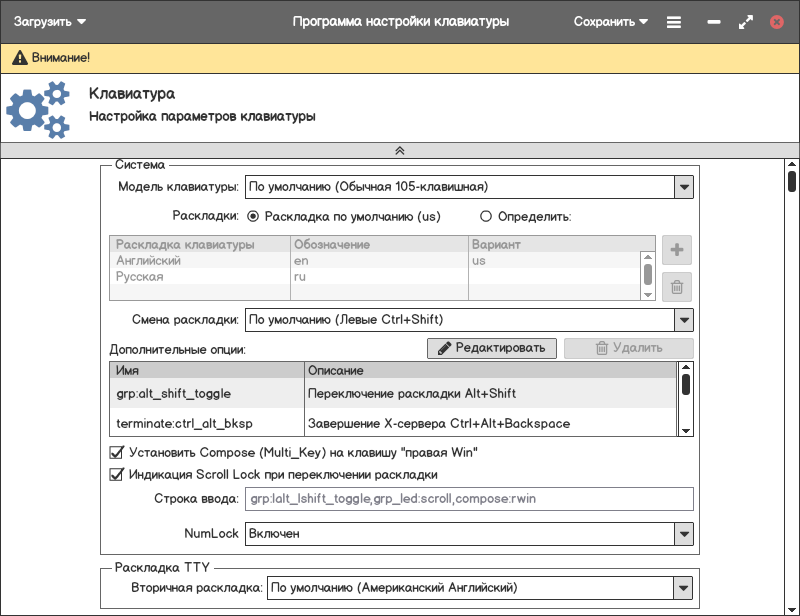The image size is (800, 616).
Task: Toggle Compose key on right Win checkbox
Action: [x=115, y=453]
